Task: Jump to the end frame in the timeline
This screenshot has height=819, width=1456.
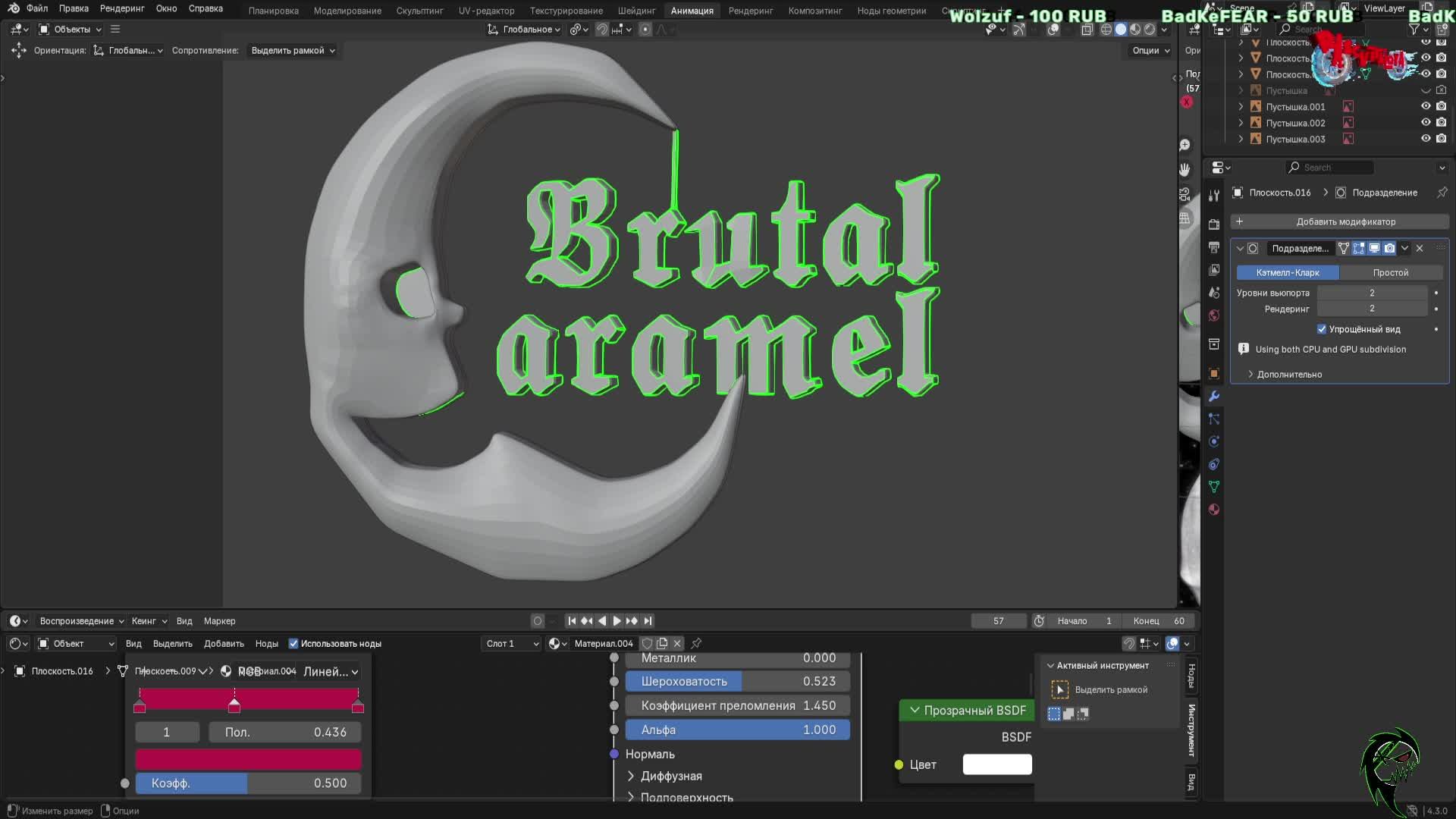Action: 648,621
